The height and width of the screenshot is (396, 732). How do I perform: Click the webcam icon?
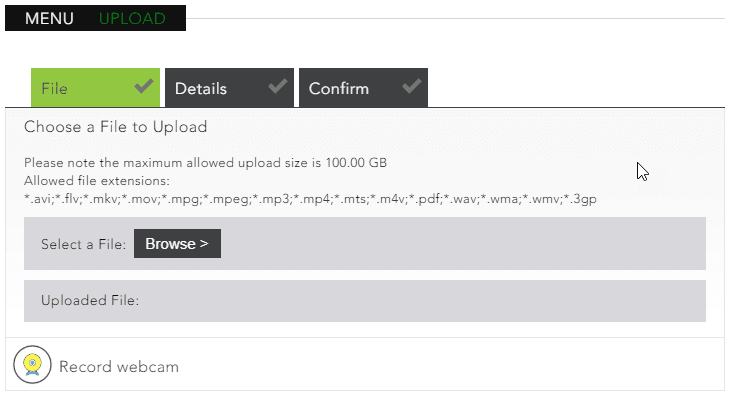coord(32,364)
